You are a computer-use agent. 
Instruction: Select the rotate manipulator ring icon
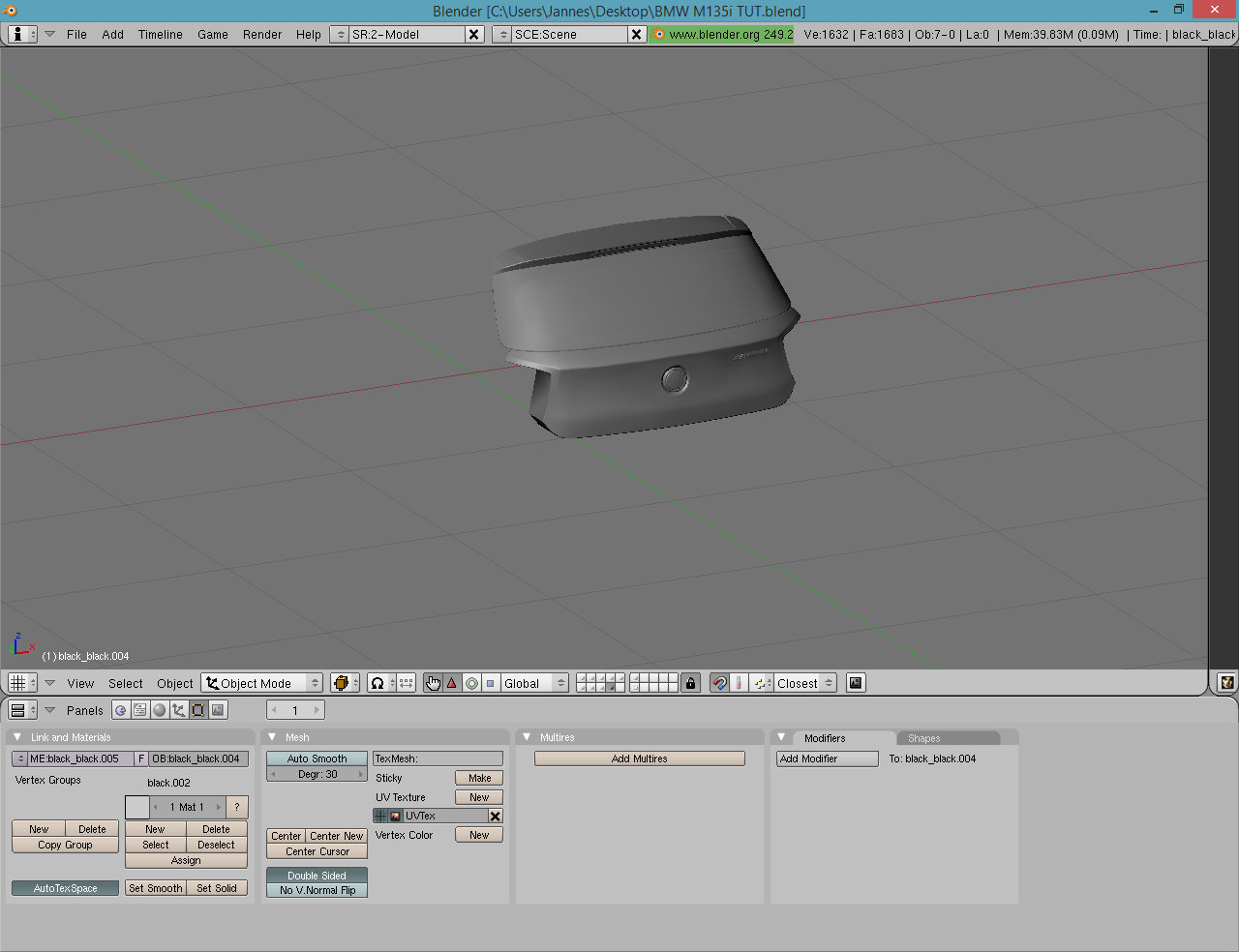point(471,683)
